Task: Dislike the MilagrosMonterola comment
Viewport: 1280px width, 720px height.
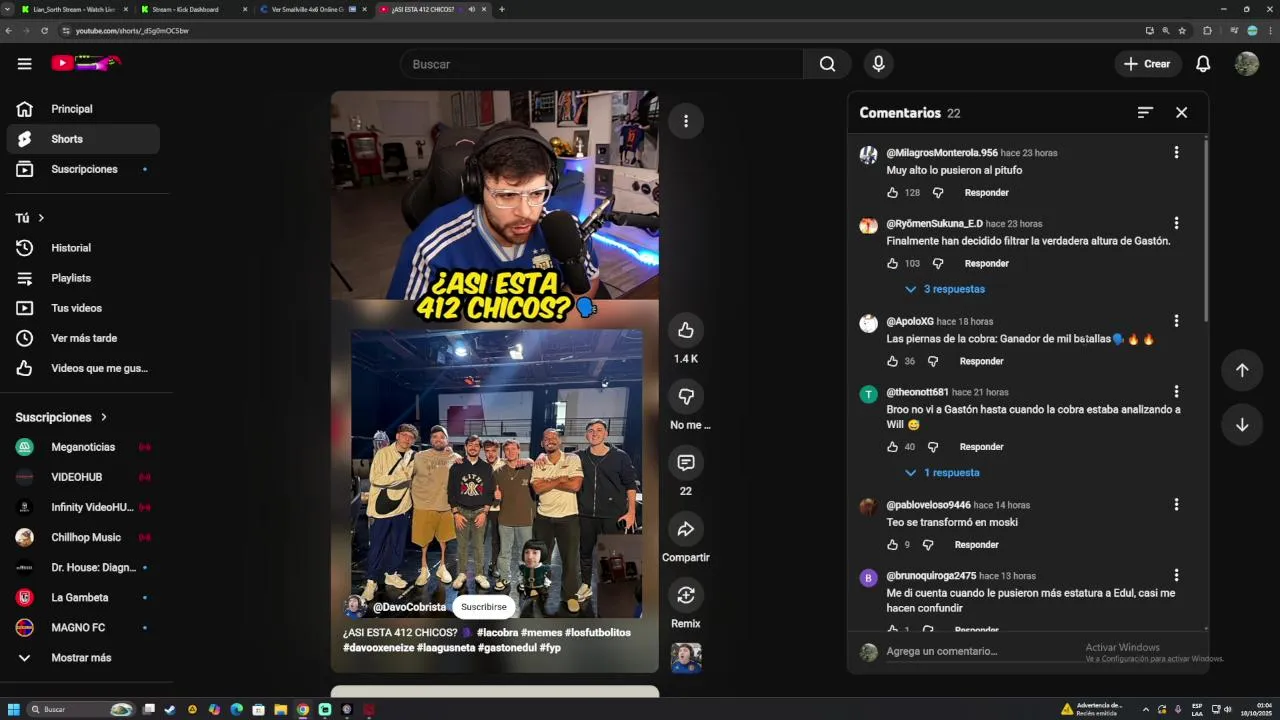Action: click(938, 193)
